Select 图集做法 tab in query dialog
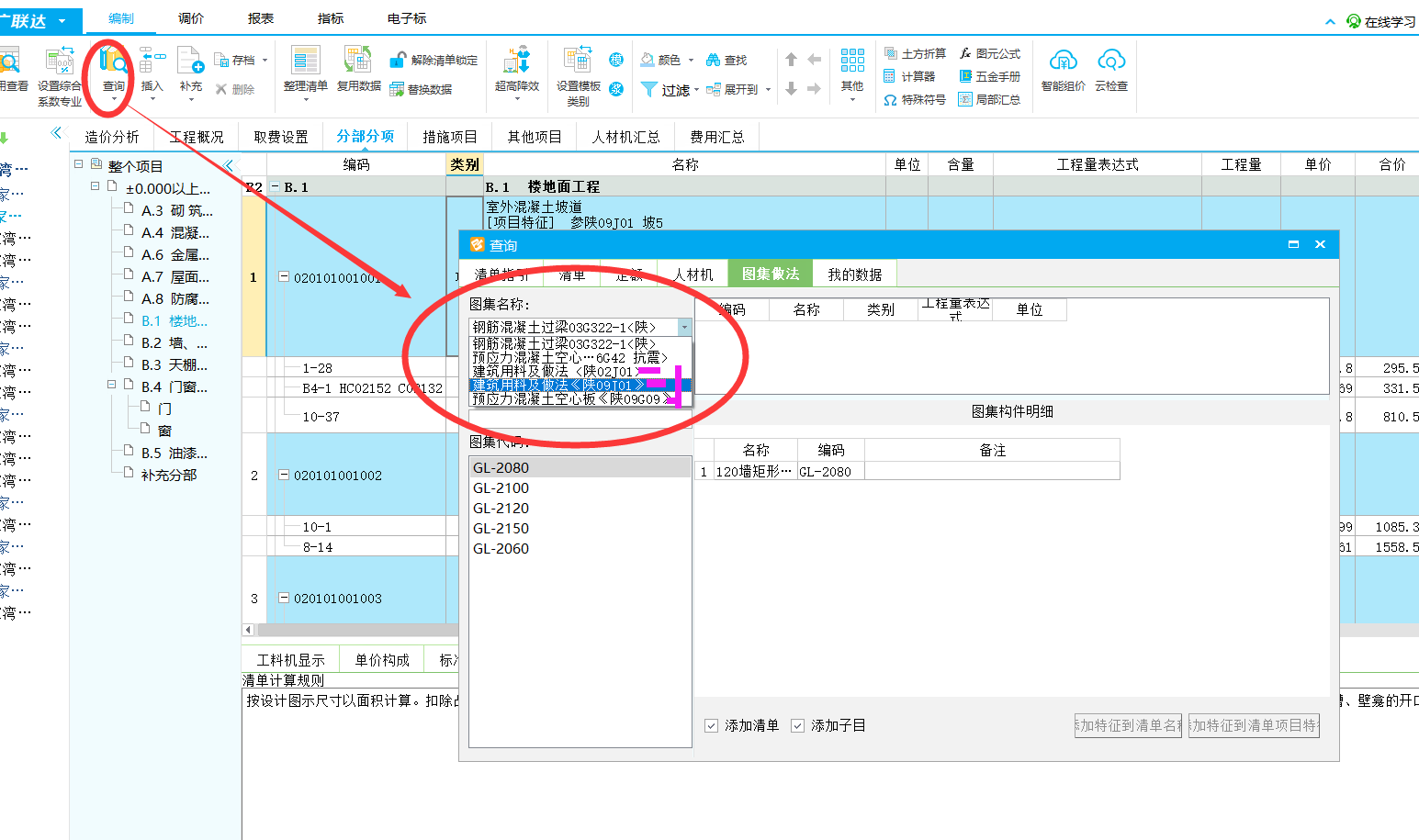This screenshot has width=1419, height=840. pos(771,274)
